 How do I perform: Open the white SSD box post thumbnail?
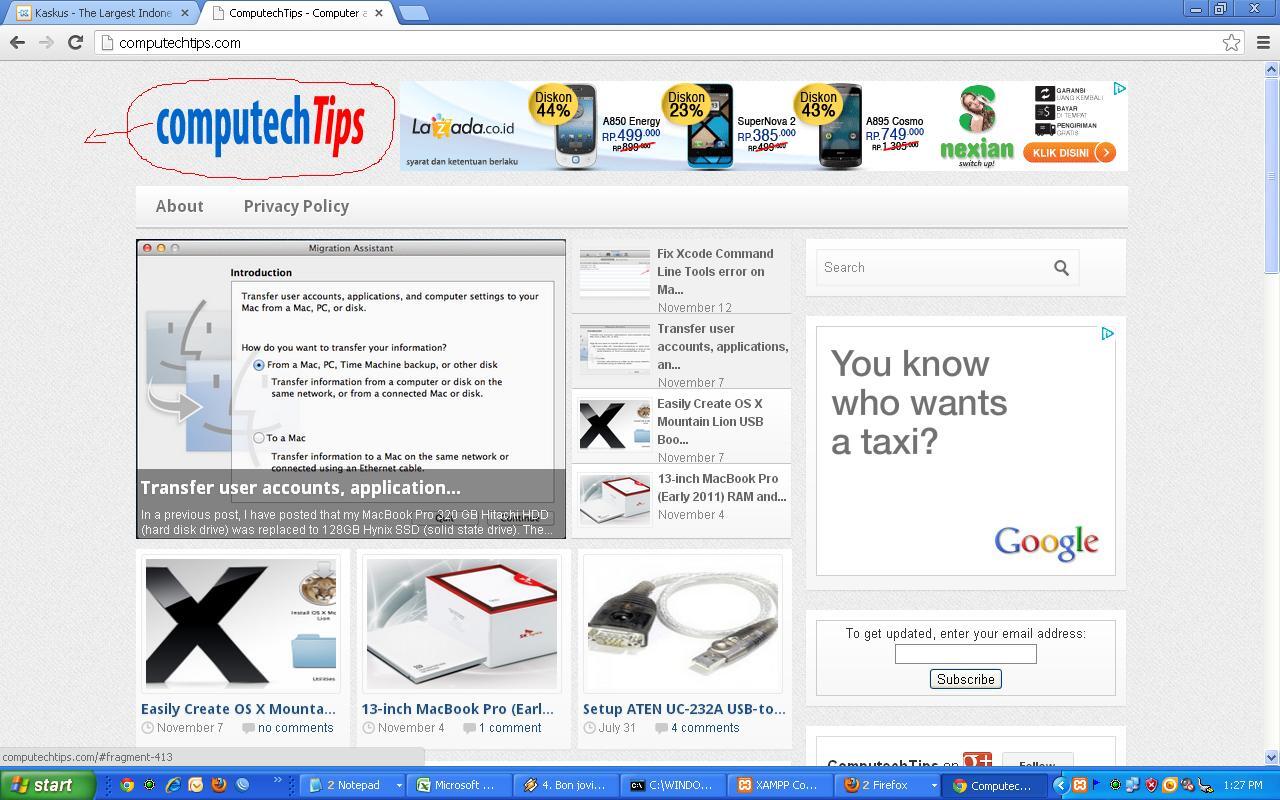pos(461,624)
